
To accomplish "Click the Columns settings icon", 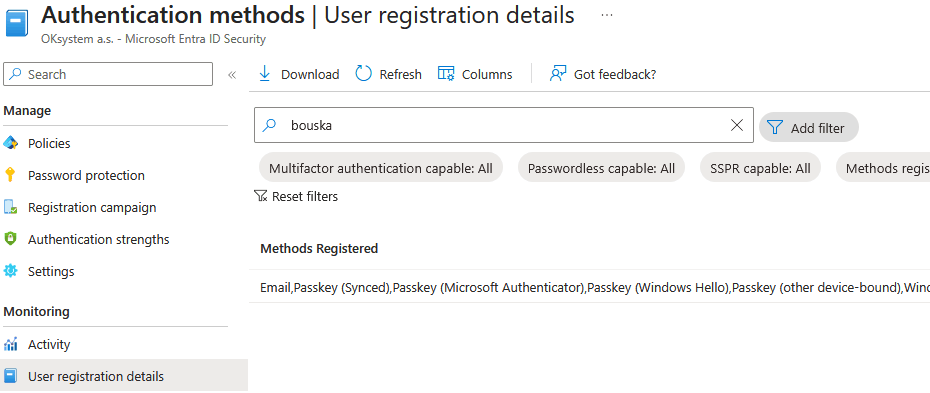I will pyautogui.click(x=446, y=74).
